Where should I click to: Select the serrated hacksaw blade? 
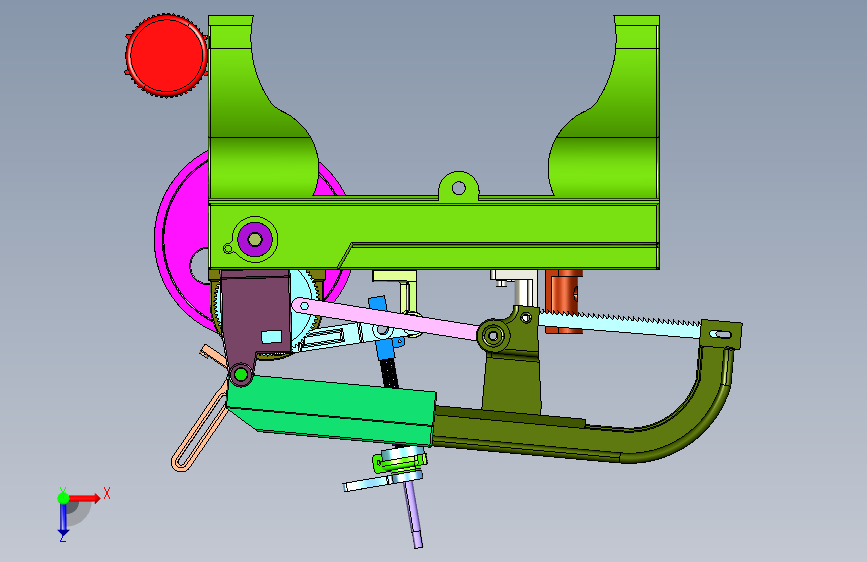pos(619,322)
